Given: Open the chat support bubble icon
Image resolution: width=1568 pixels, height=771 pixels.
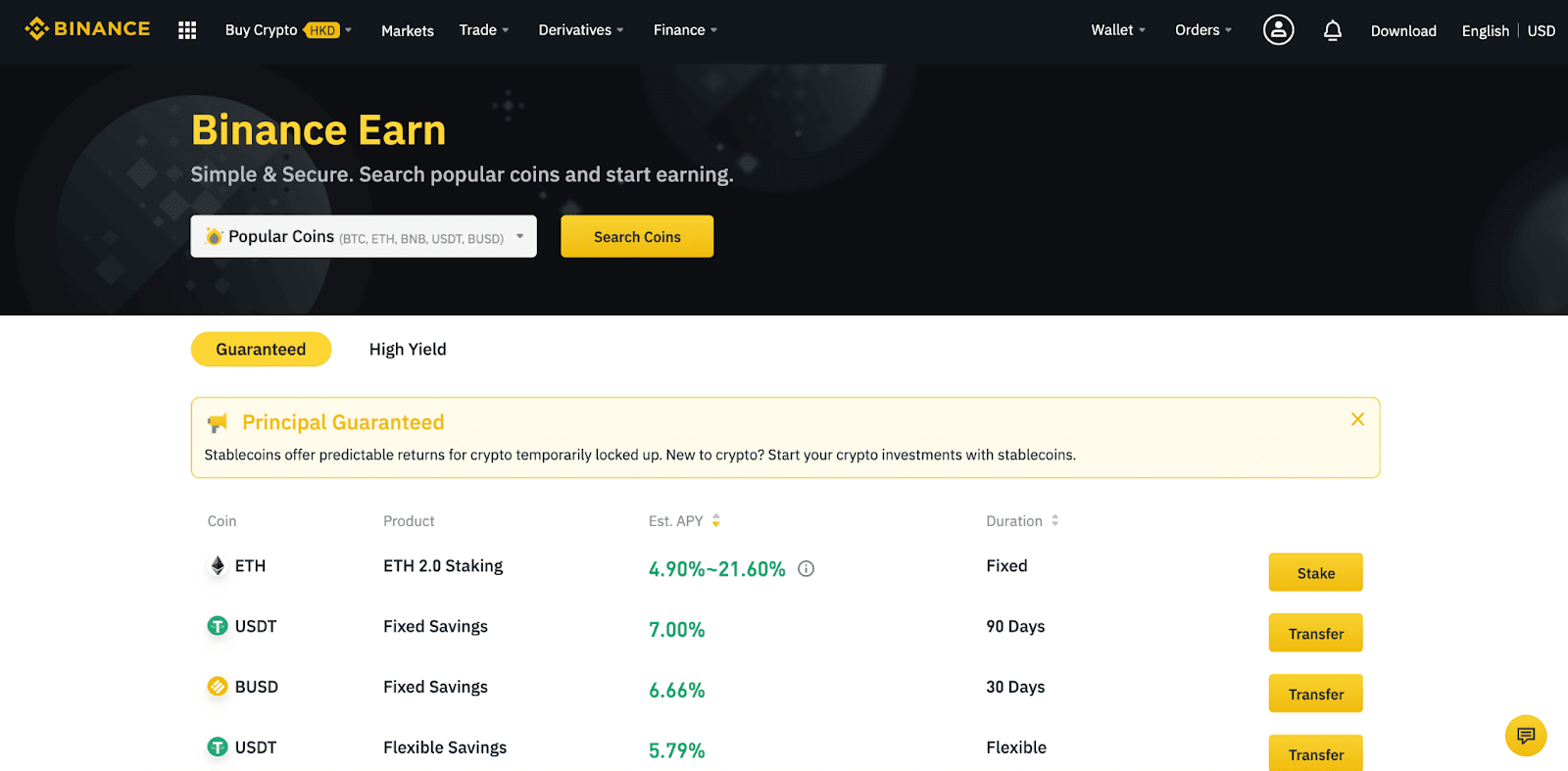Looking at the screenshot, I should pyautogui.click(x=1526, y=736).
